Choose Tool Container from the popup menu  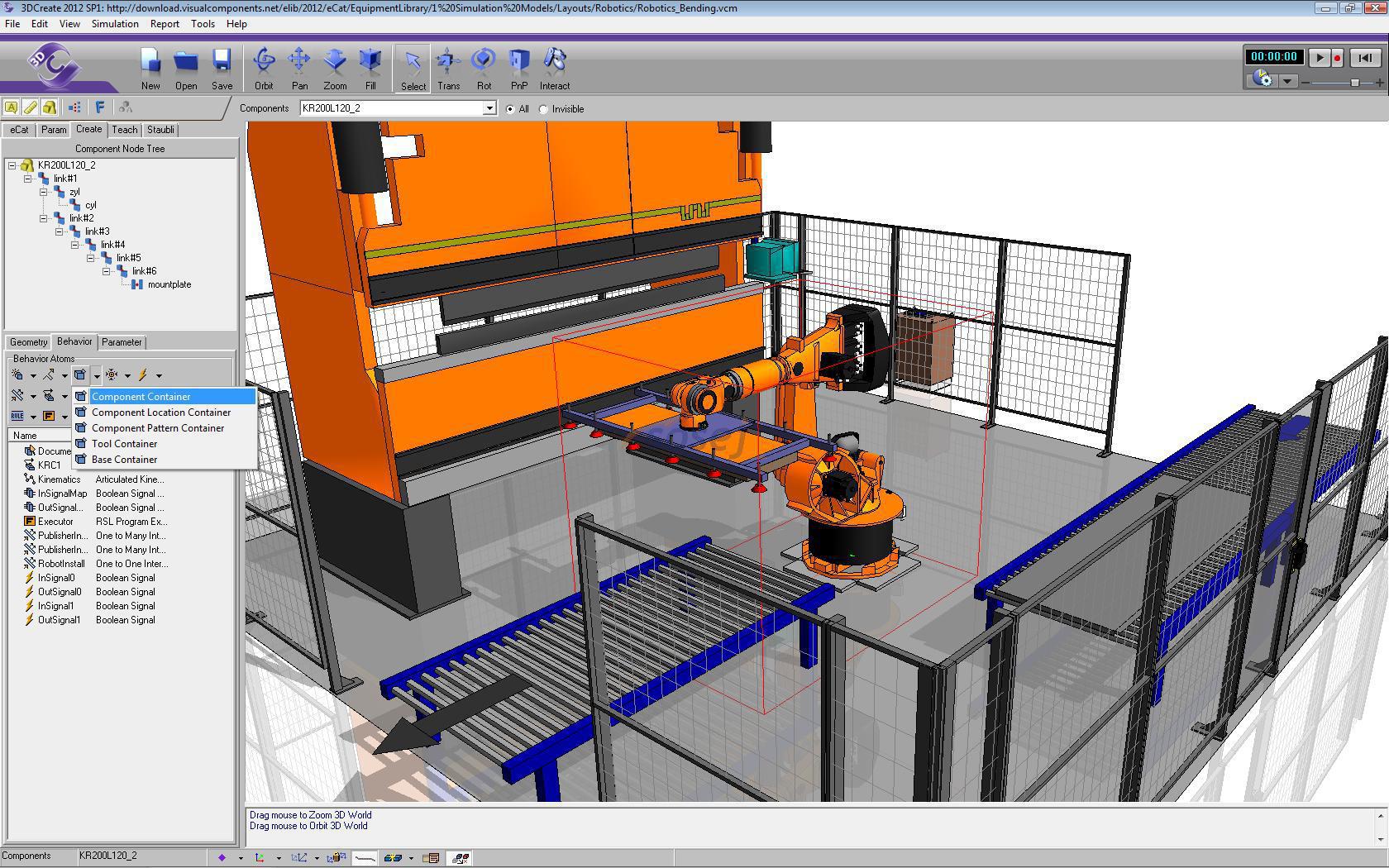[124, 444]
